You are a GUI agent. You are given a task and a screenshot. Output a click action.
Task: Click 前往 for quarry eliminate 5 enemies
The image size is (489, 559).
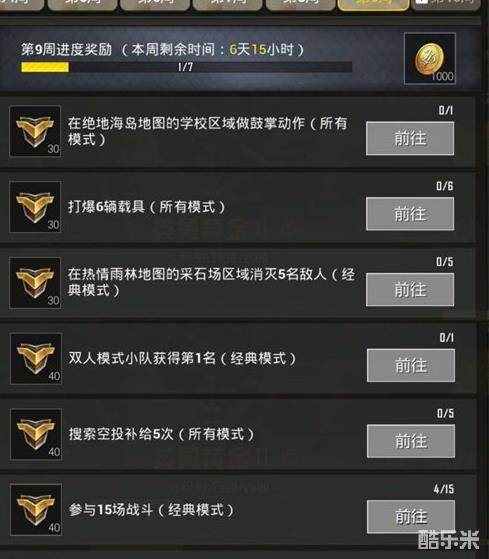click(x=410, y=289)
